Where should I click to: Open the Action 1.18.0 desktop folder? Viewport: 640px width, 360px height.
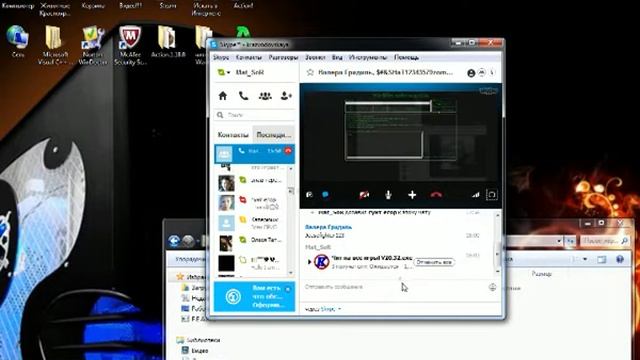(168, 41)
